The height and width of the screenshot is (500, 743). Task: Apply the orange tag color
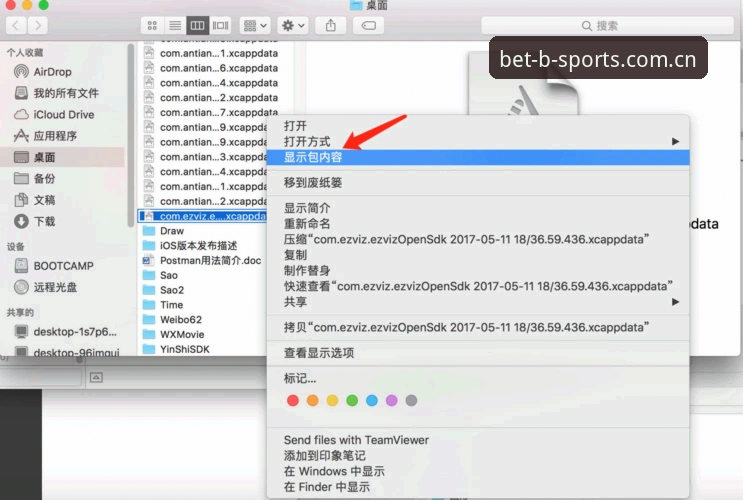coord(313,401)
